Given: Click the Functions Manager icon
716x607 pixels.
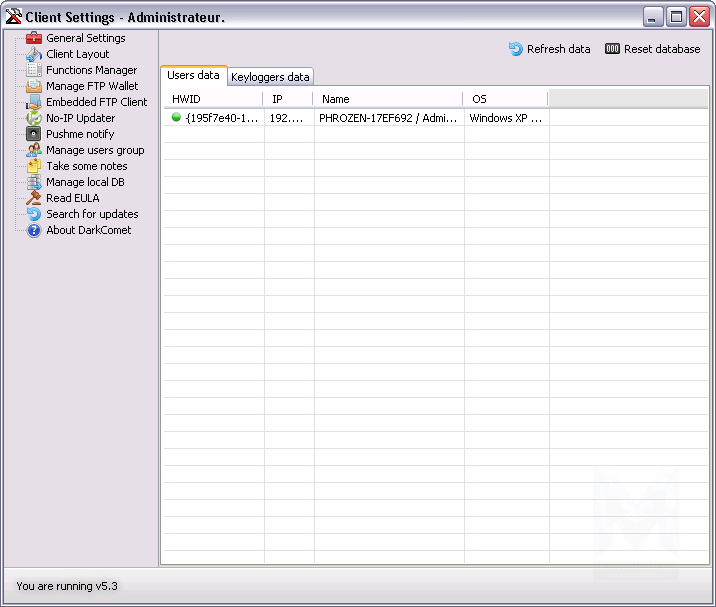Looking at the screenshot, I should pos(34,70).
